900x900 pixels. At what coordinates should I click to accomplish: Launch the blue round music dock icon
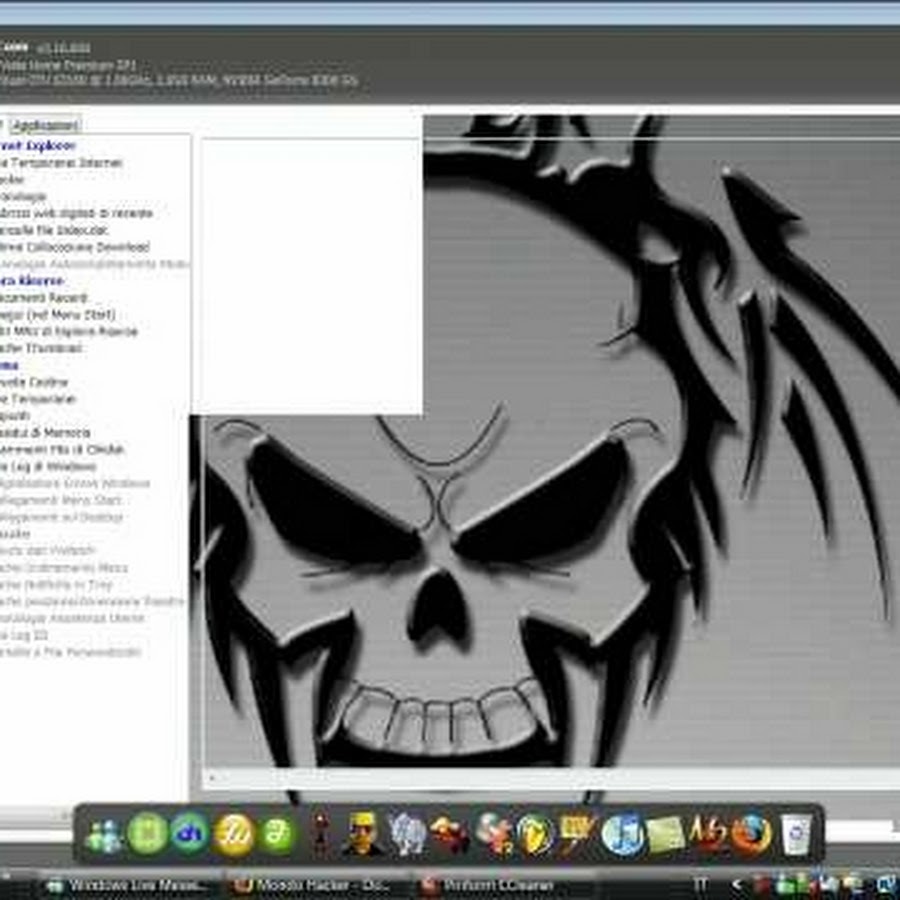click(x=622, y=834)
